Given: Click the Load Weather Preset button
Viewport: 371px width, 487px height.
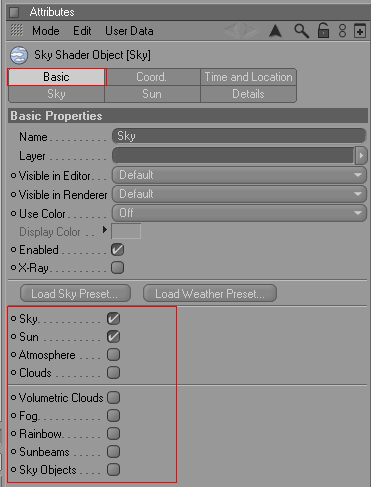Looking at the screenshot, I should 210,293.
